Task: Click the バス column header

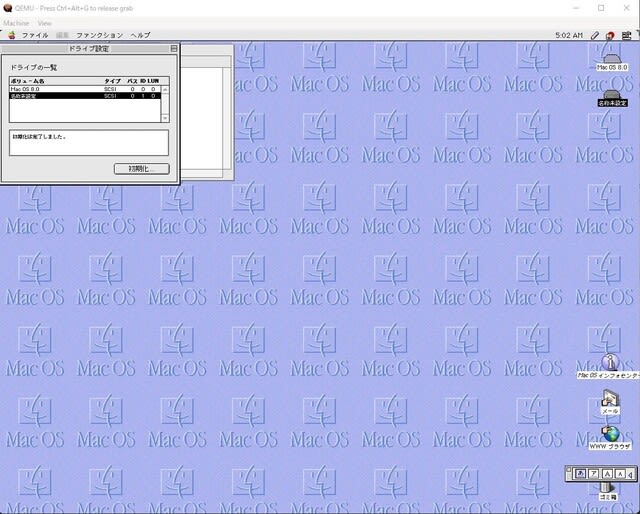Action: 132,81
